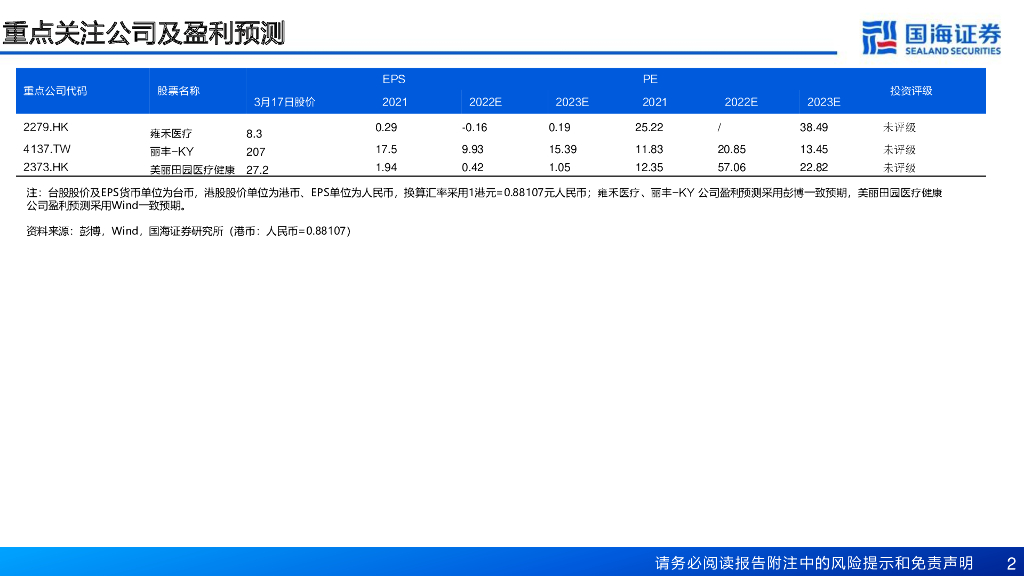
Task: Click the 股票名称 column header
Action: [178, 91]
